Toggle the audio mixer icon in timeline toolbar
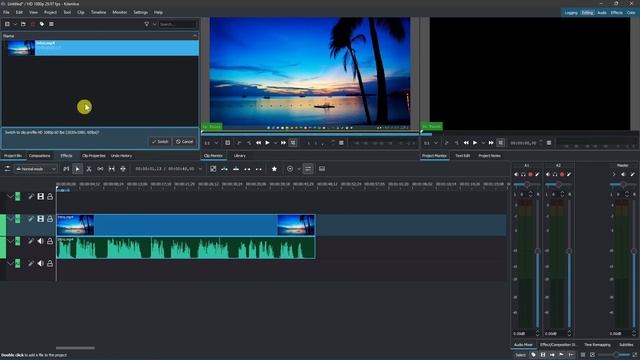 tap(308, 169)
